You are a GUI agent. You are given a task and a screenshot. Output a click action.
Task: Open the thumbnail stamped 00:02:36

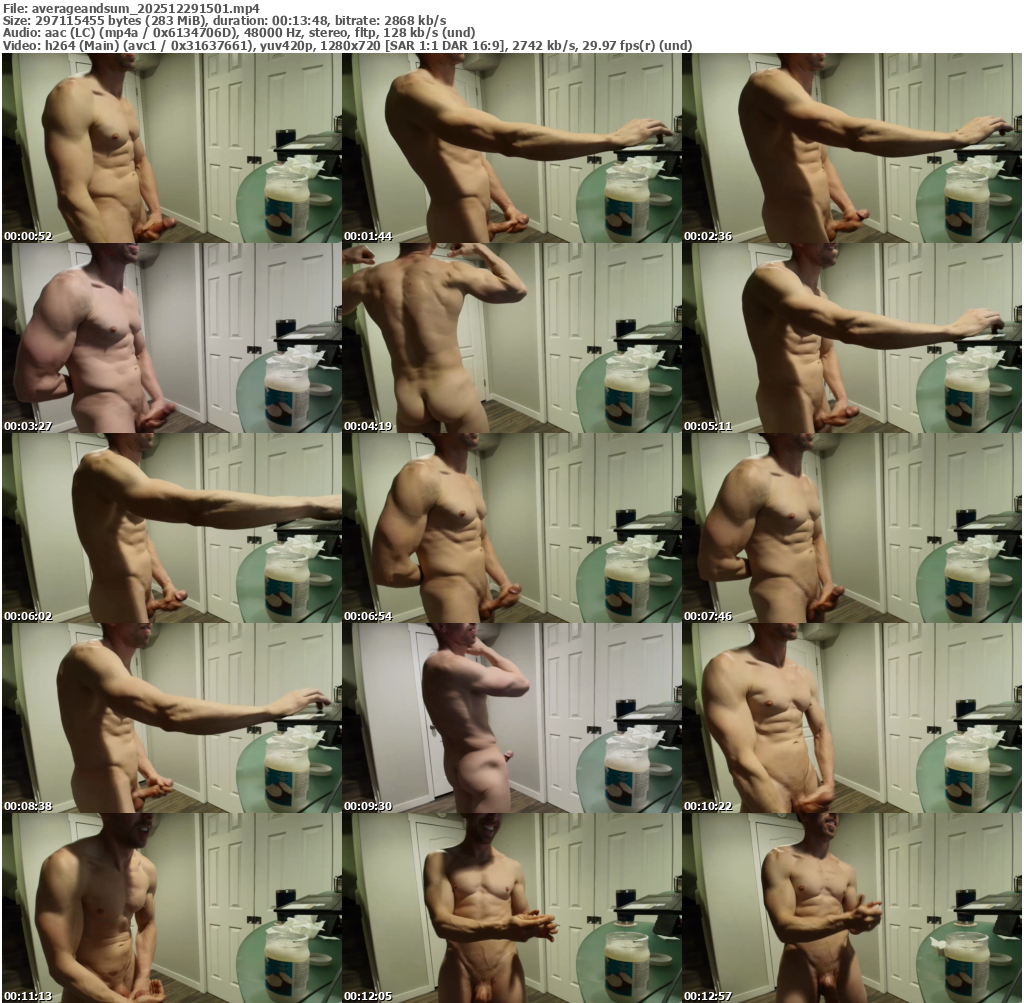pyautogui.click(x=851, y=148)
